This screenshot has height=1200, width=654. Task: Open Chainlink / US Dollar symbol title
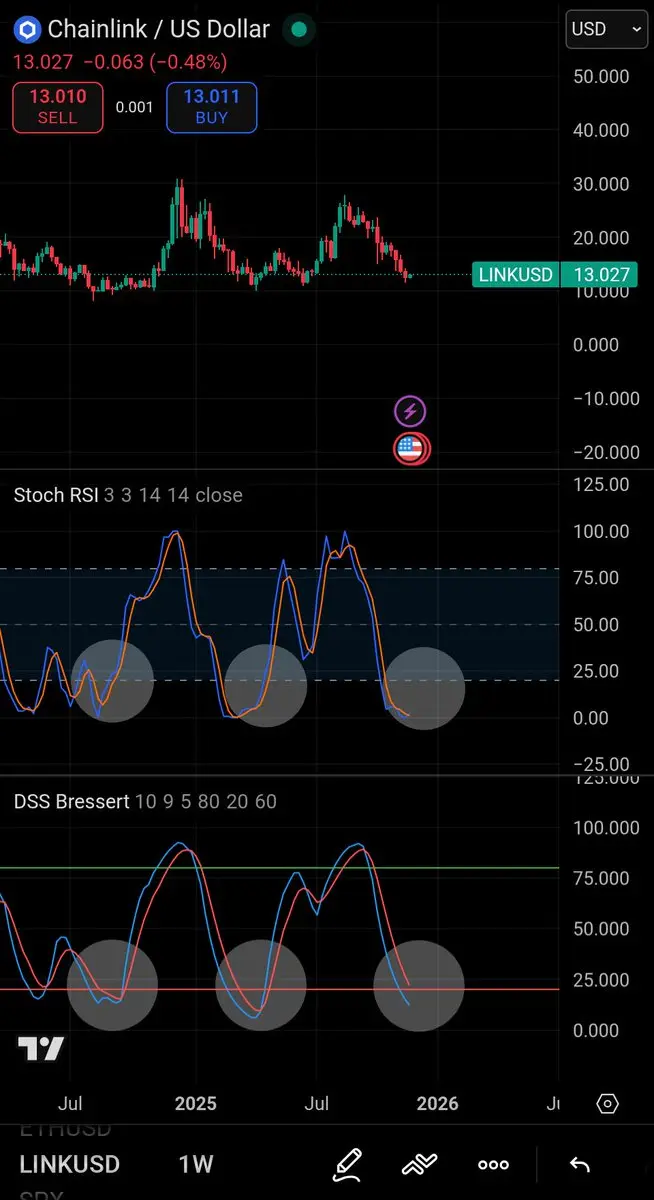pyautogui.click(x=158, y=30)
